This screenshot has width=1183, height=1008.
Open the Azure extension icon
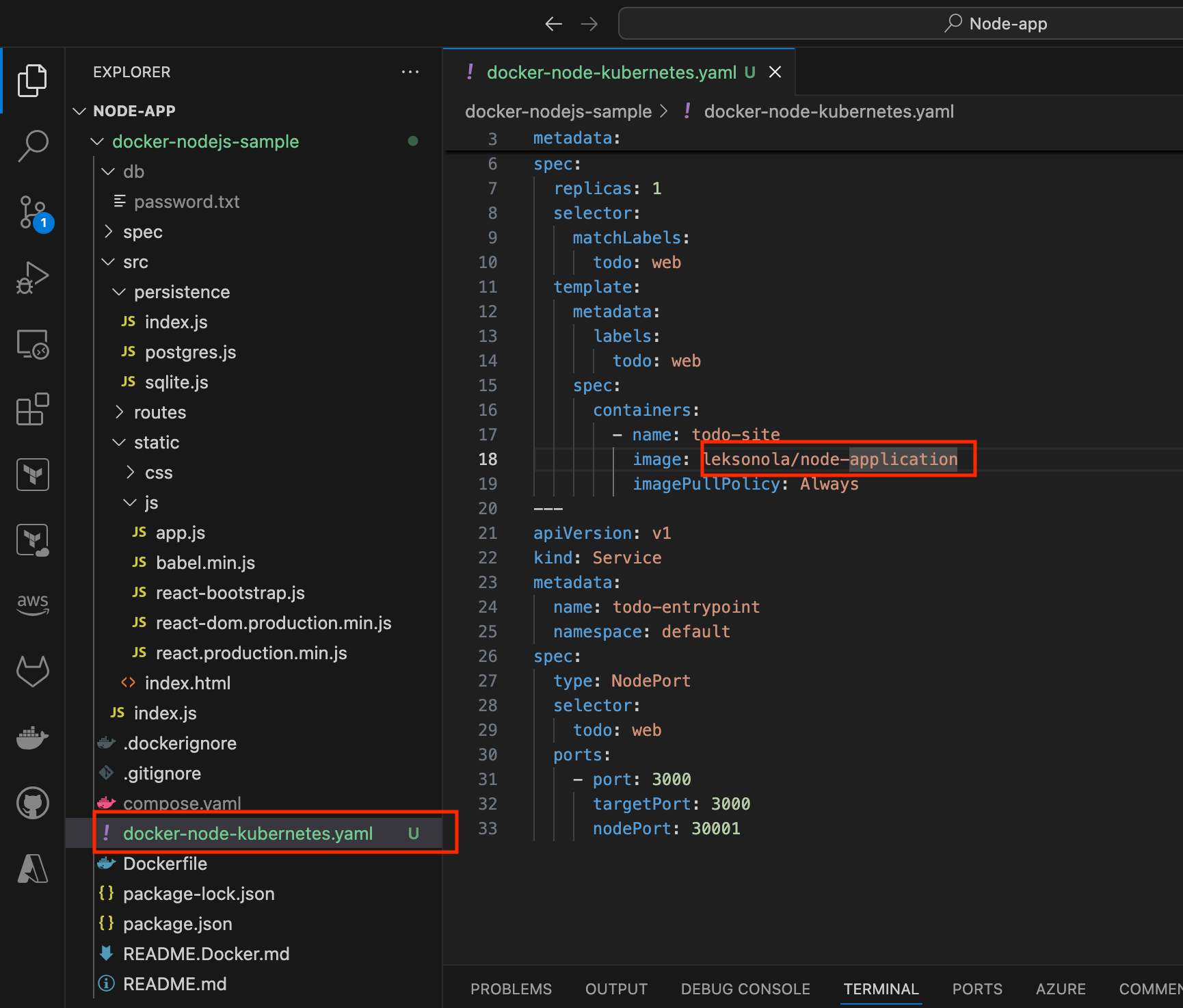point(32,868)
